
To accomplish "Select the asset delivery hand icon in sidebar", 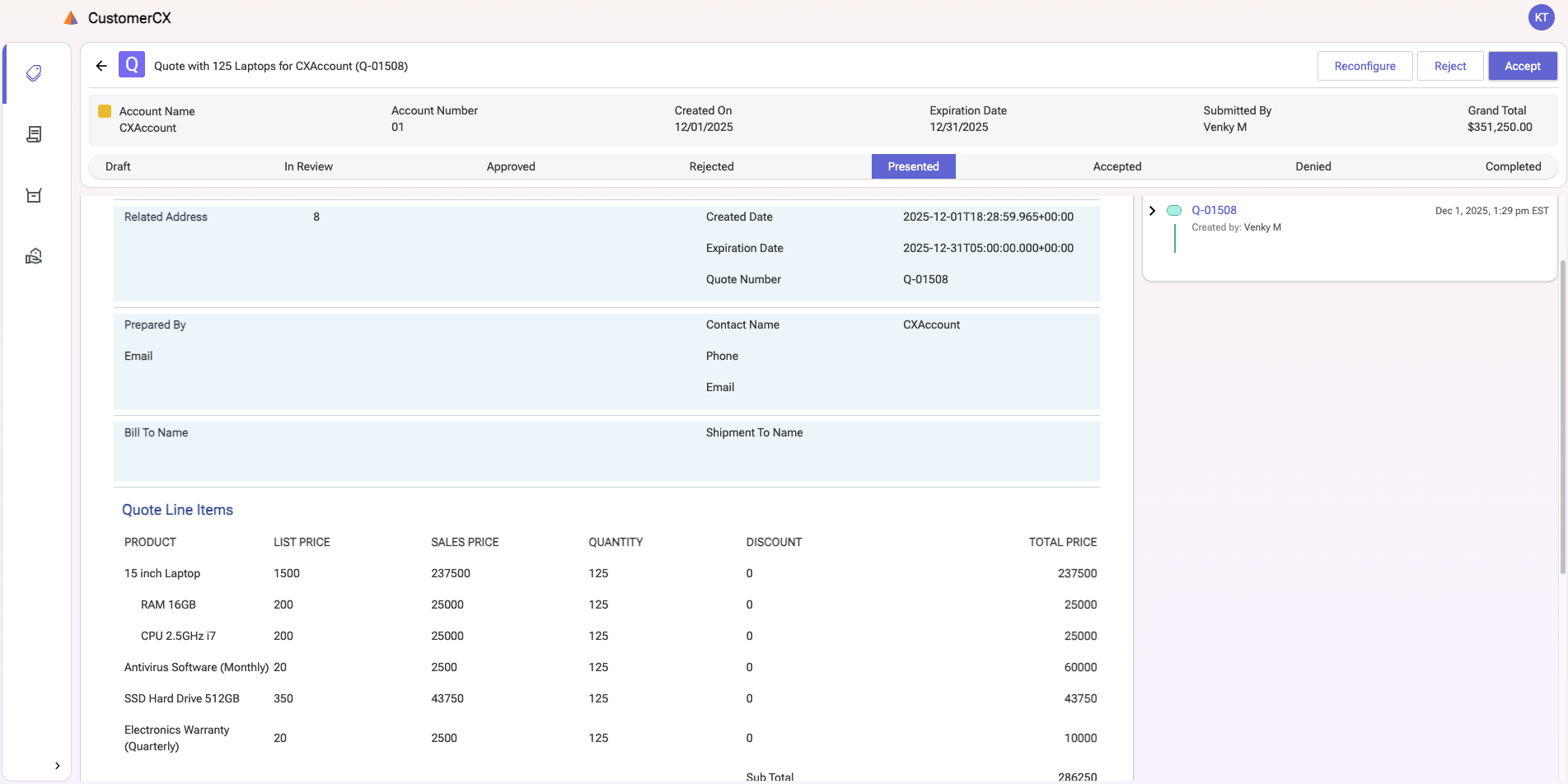I will tap(34, 256).
